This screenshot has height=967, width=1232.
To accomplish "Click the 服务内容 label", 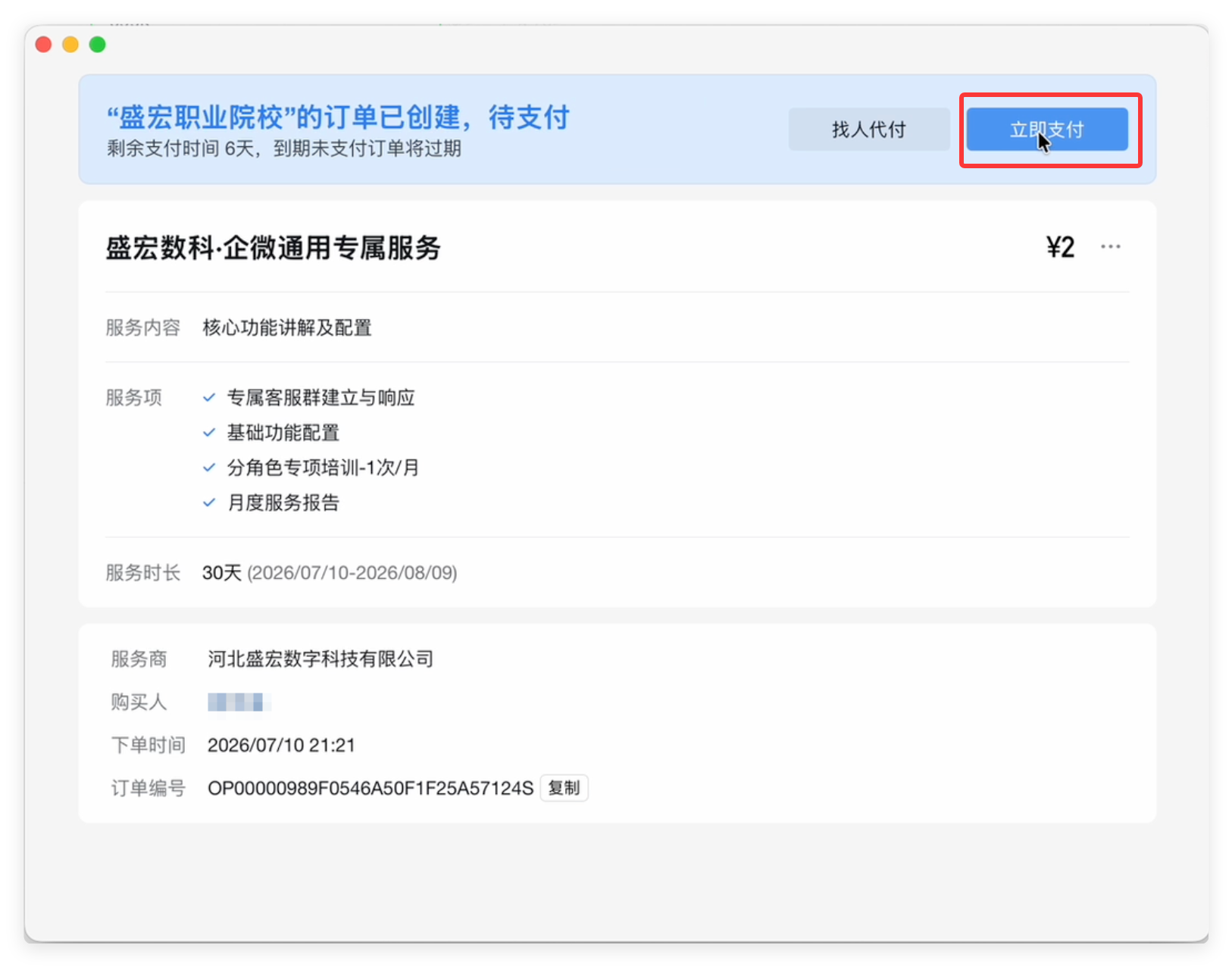I will tap(143, 327).
